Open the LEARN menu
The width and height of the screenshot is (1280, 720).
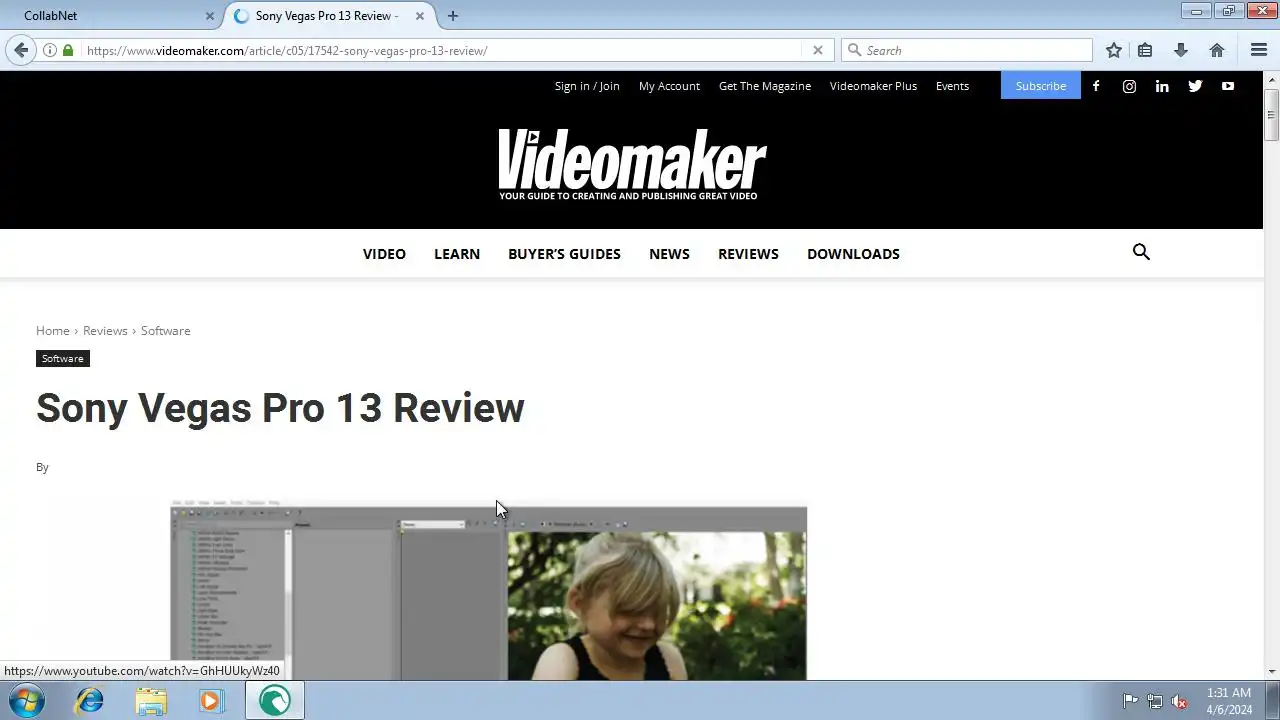point(457,254)
